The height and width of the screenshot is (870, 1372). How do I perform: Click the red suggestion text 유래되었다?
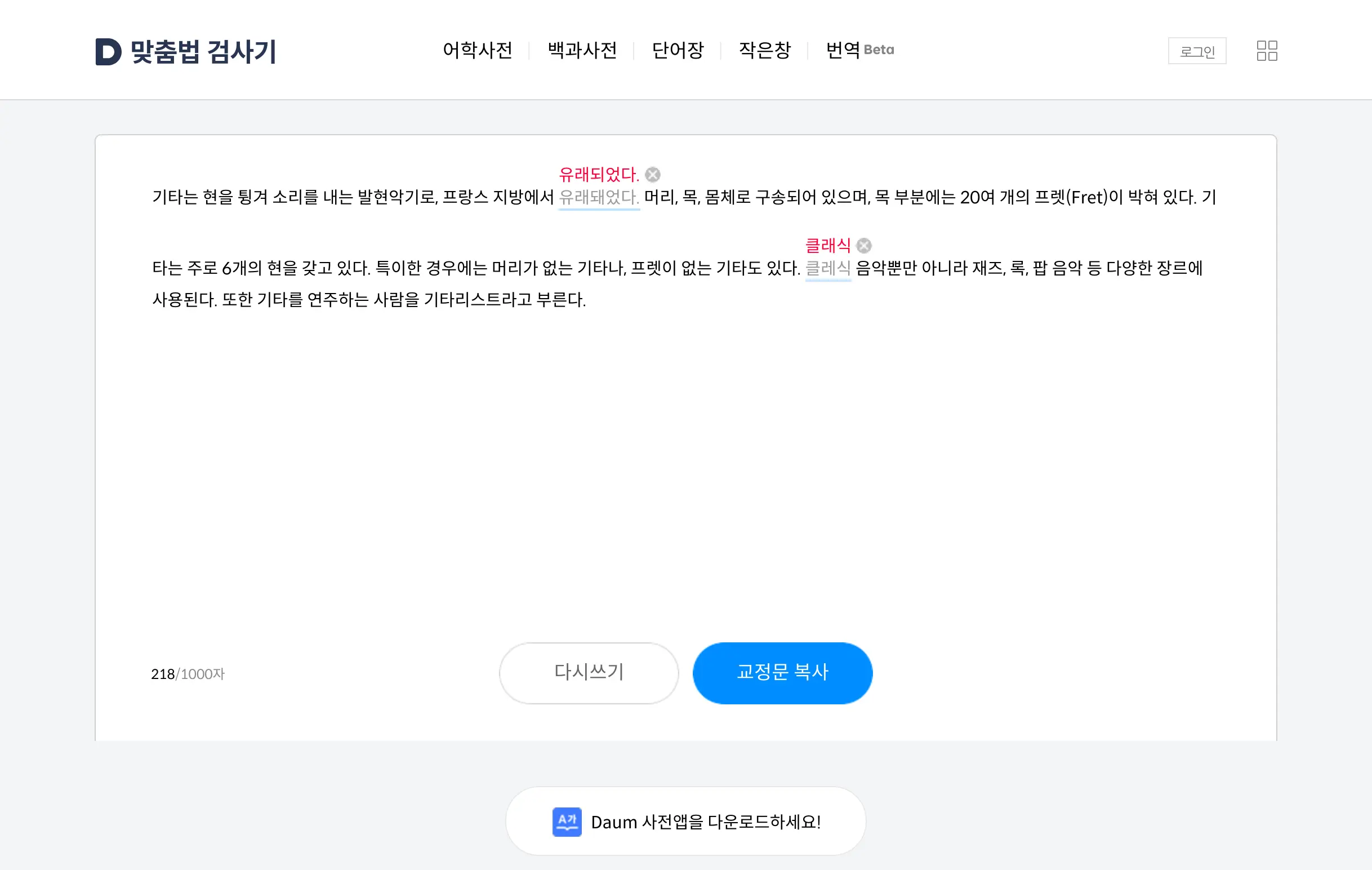click(599, 175)
